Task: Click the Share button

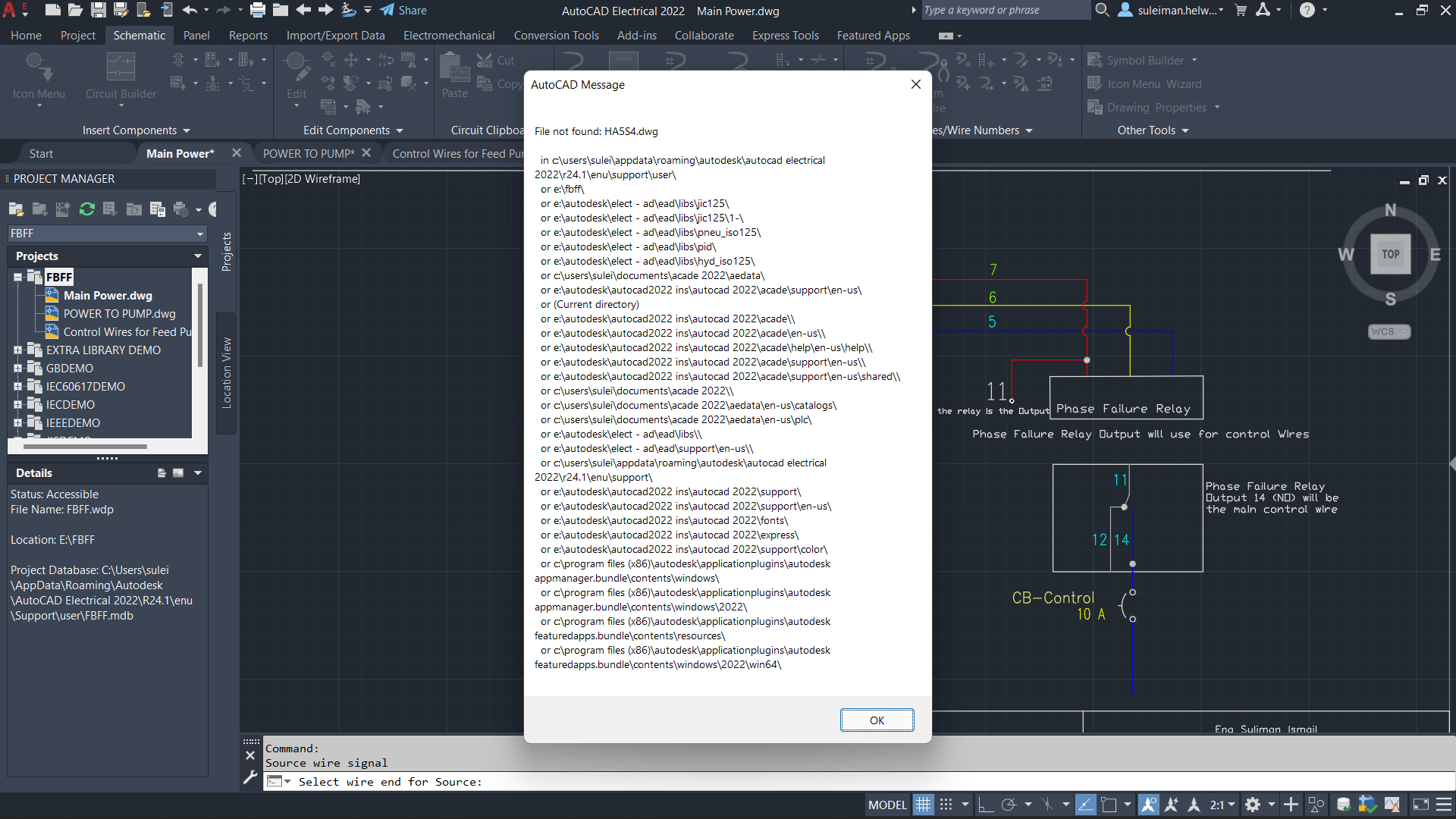Action: coord(403,11)
